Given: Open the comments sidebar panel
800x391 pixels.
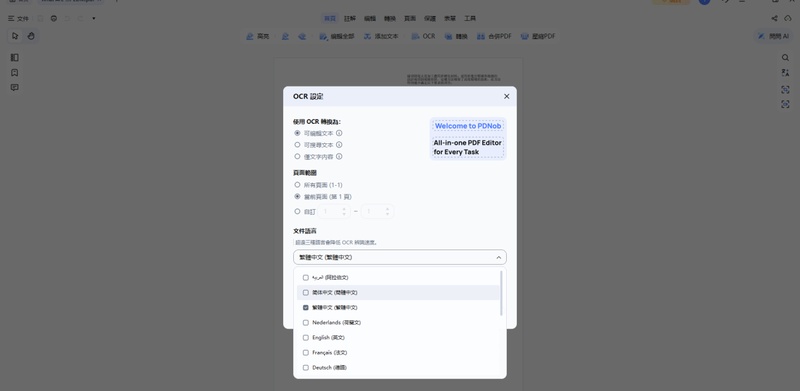Looking at the screenshot, I should (15, 87).
